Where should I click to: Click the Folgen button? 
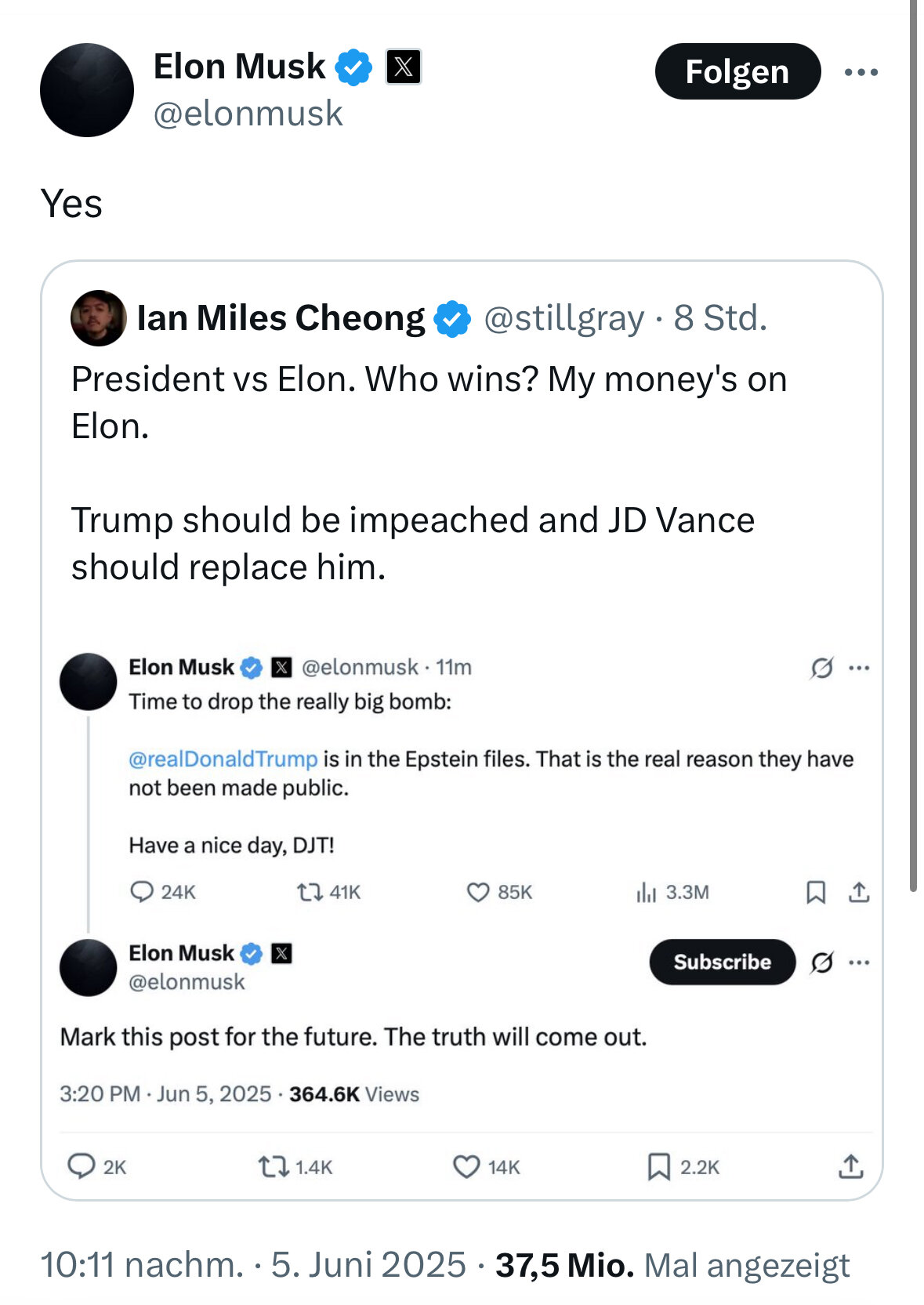pyautogui.click(x=737, y=71)
